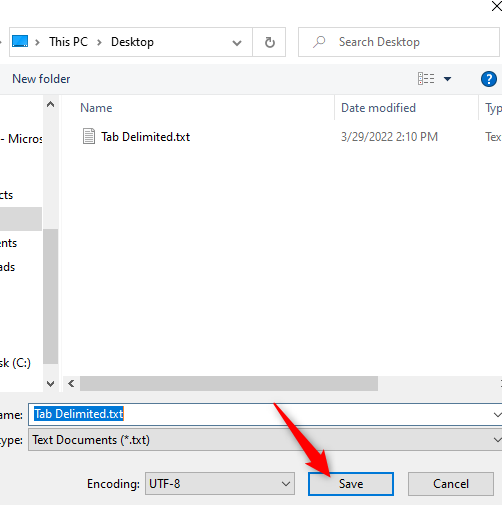Click the This PC computer icon

coord(20,42)
